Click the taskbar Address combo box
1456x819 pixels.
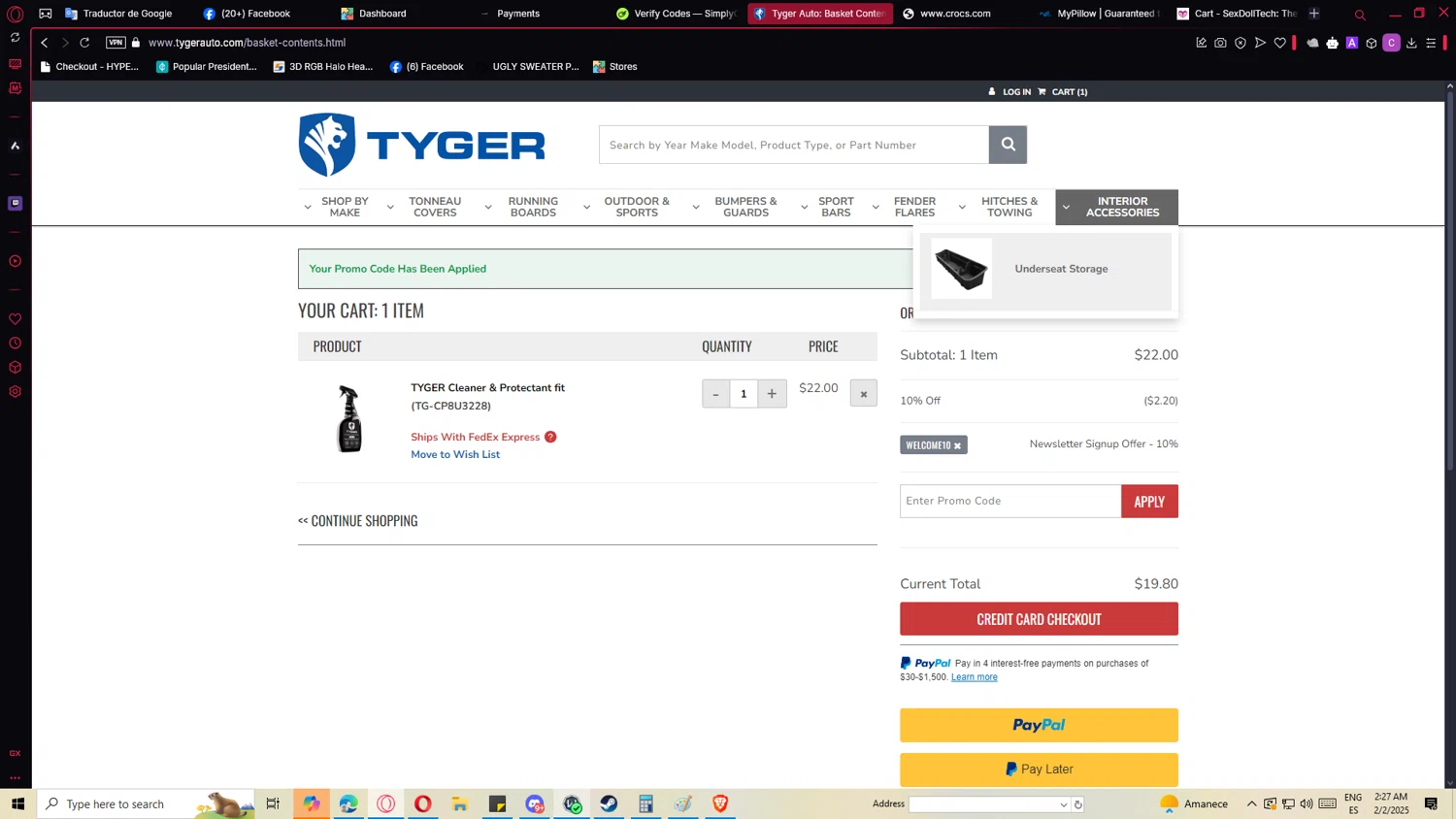coord(989,804)
